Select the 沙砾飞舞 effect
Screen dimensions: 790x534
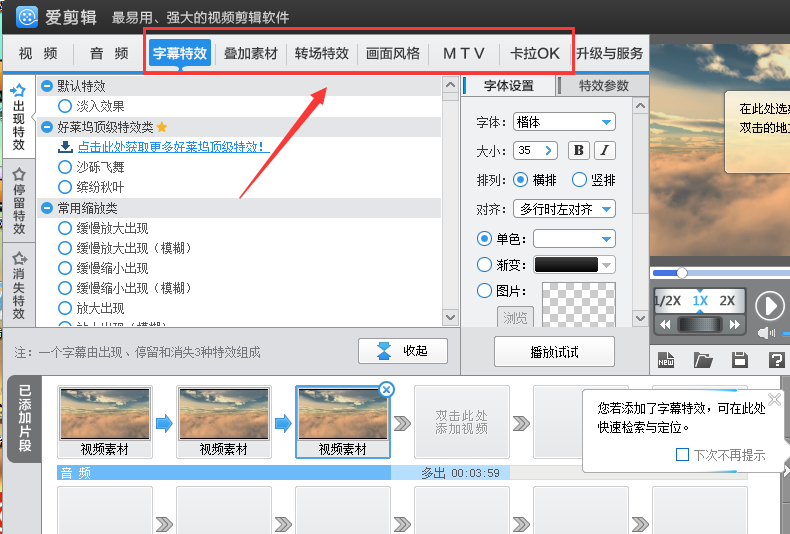click(64, 167)
